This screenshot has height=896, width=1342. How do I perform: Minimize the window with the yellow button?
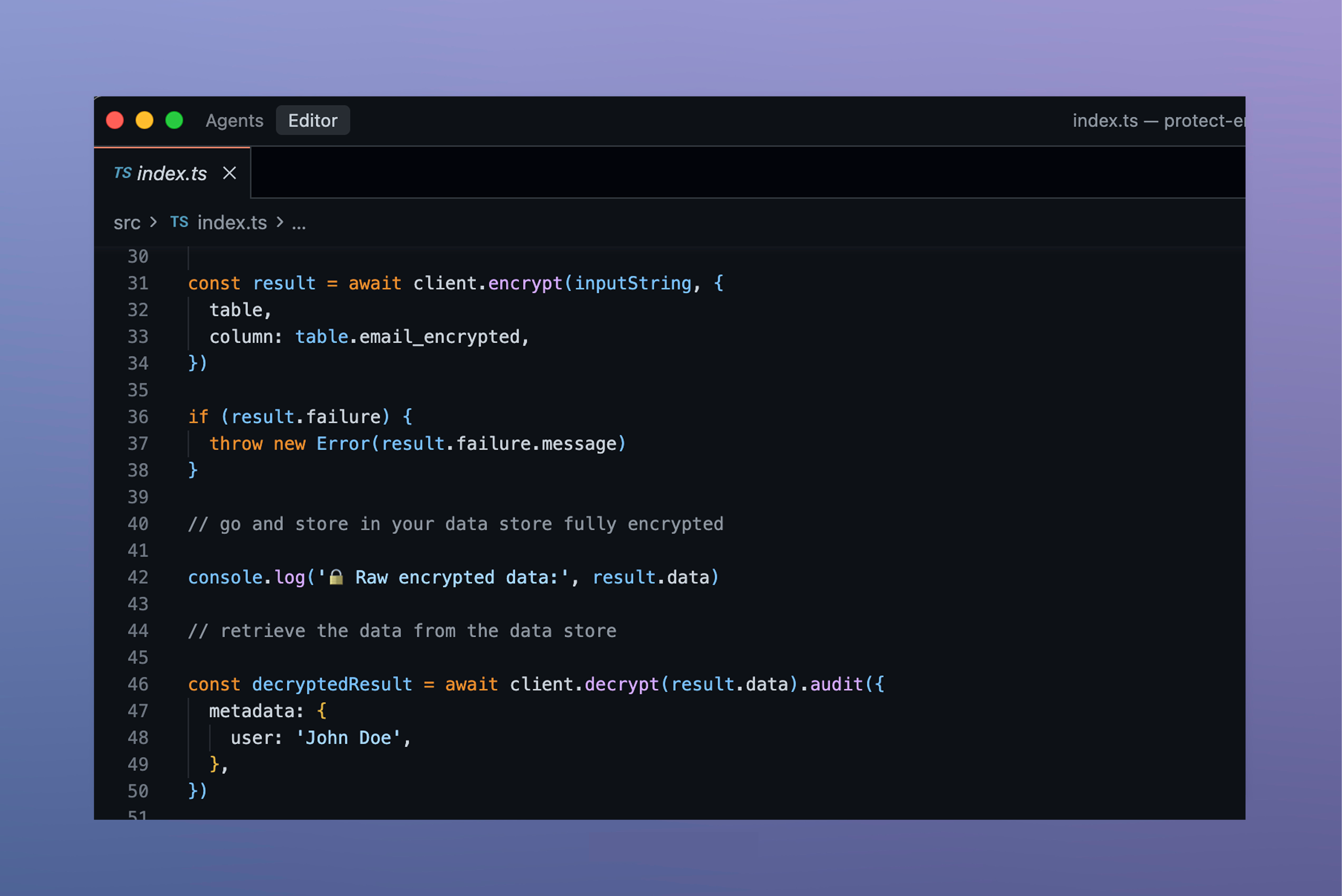click(144, 121)
